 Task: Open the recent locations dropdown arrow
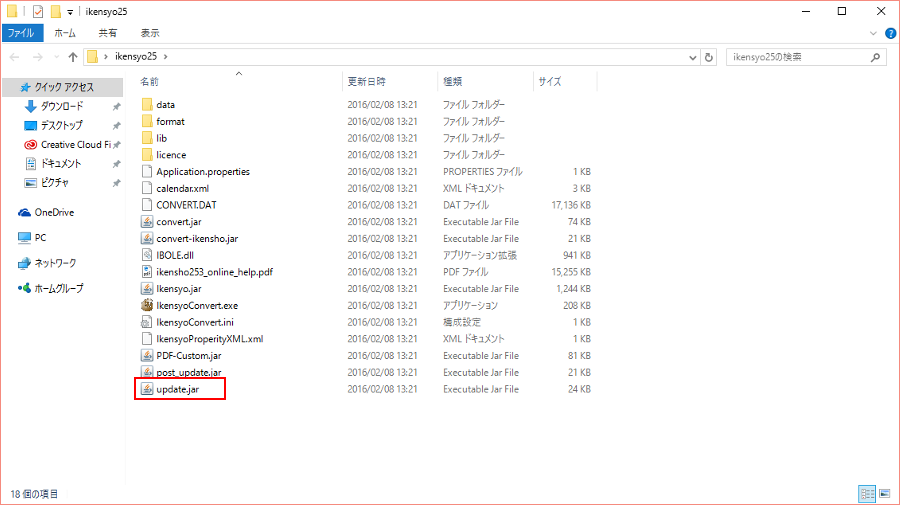point(56,57)
